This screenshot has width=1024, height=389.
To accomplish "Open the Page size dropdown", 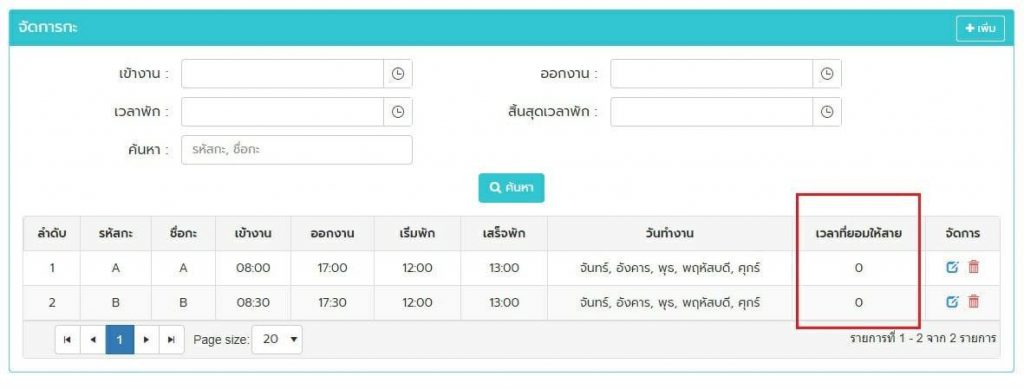I will (x=277, y=339).
